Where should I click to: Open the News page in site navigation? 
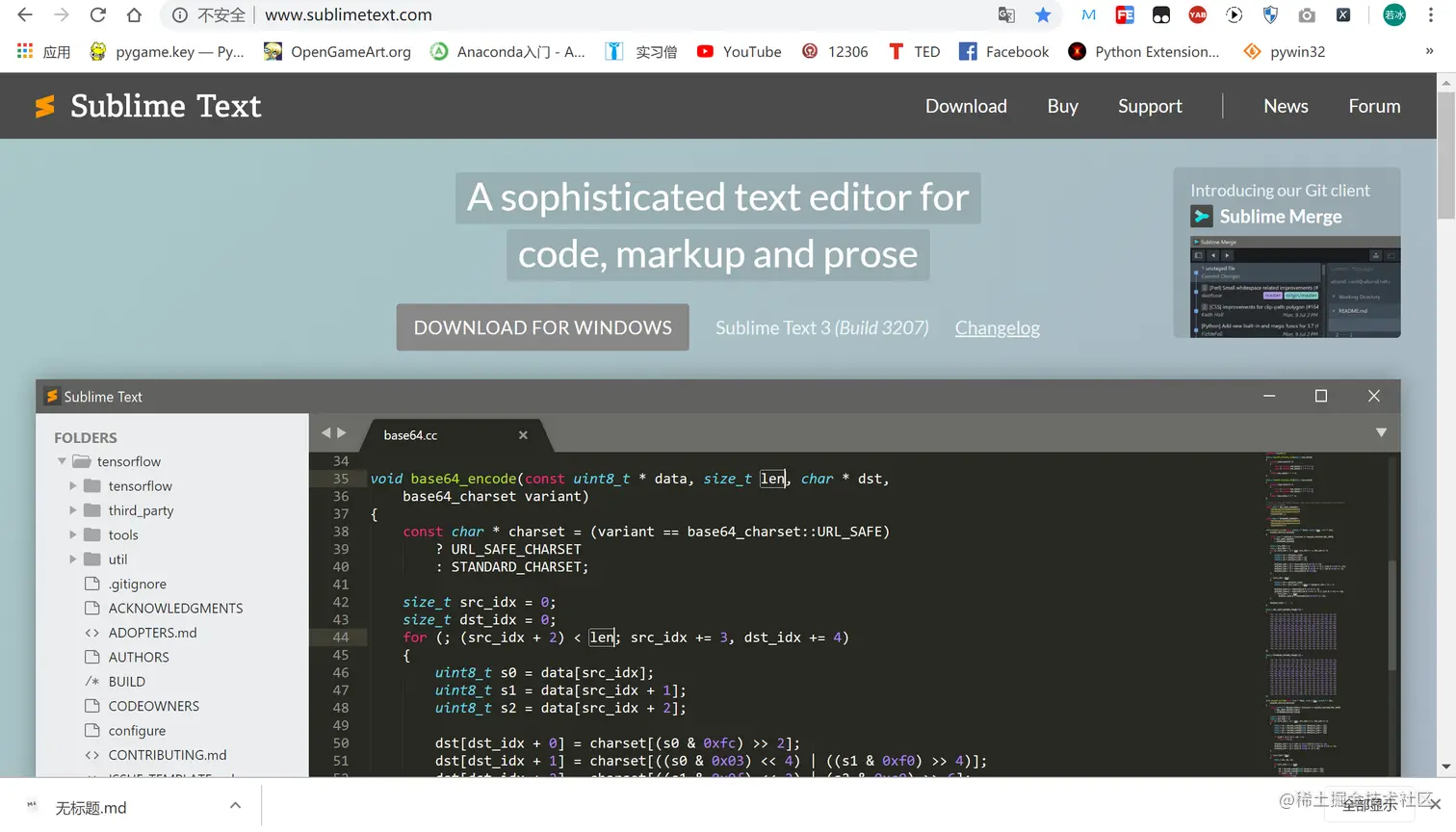tap(1286, 106)
